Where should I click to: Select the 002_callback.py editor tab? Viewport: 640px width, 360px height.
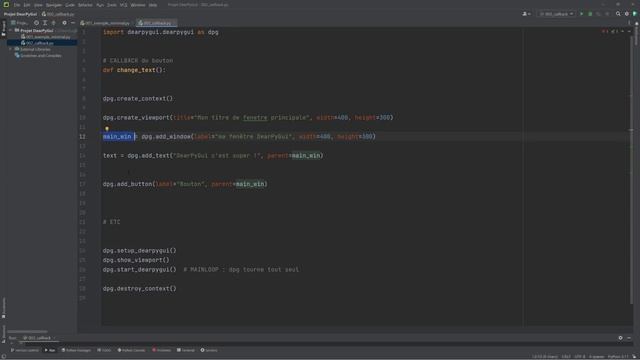tap(157, 23)
